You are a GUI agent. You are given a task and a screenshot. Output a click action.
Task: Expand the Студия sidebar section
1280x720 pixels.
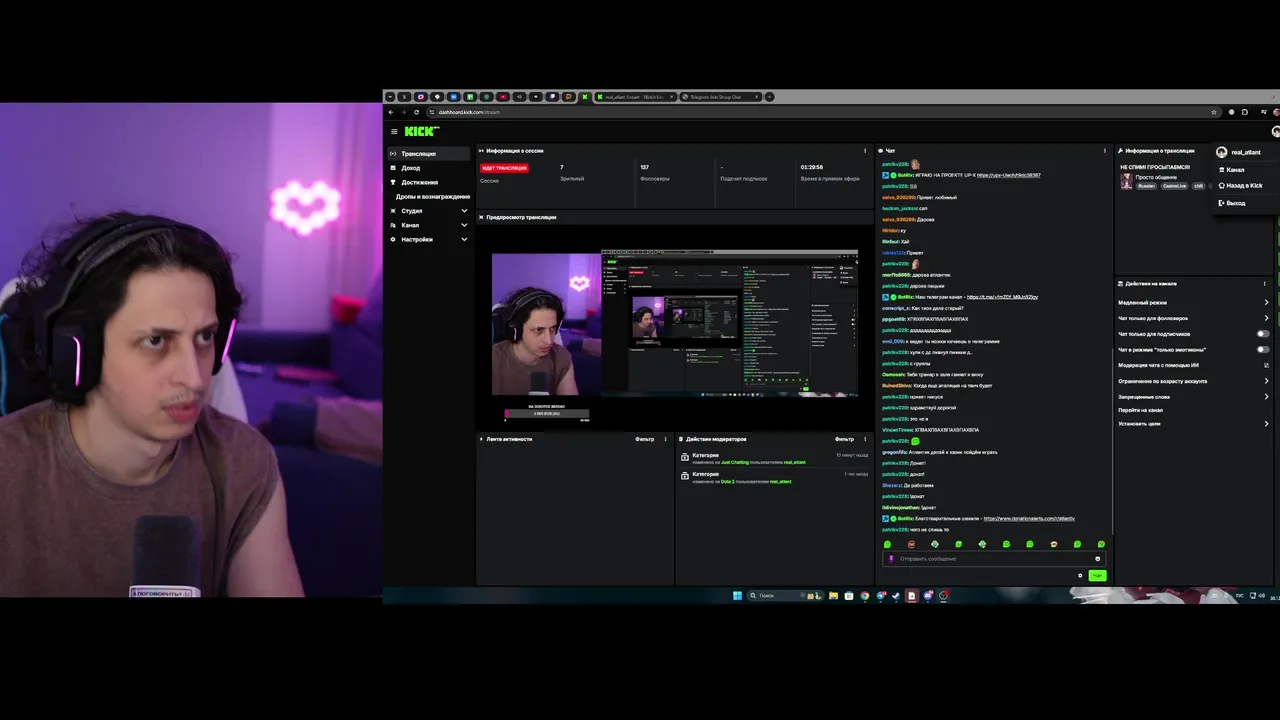point(428,211)
